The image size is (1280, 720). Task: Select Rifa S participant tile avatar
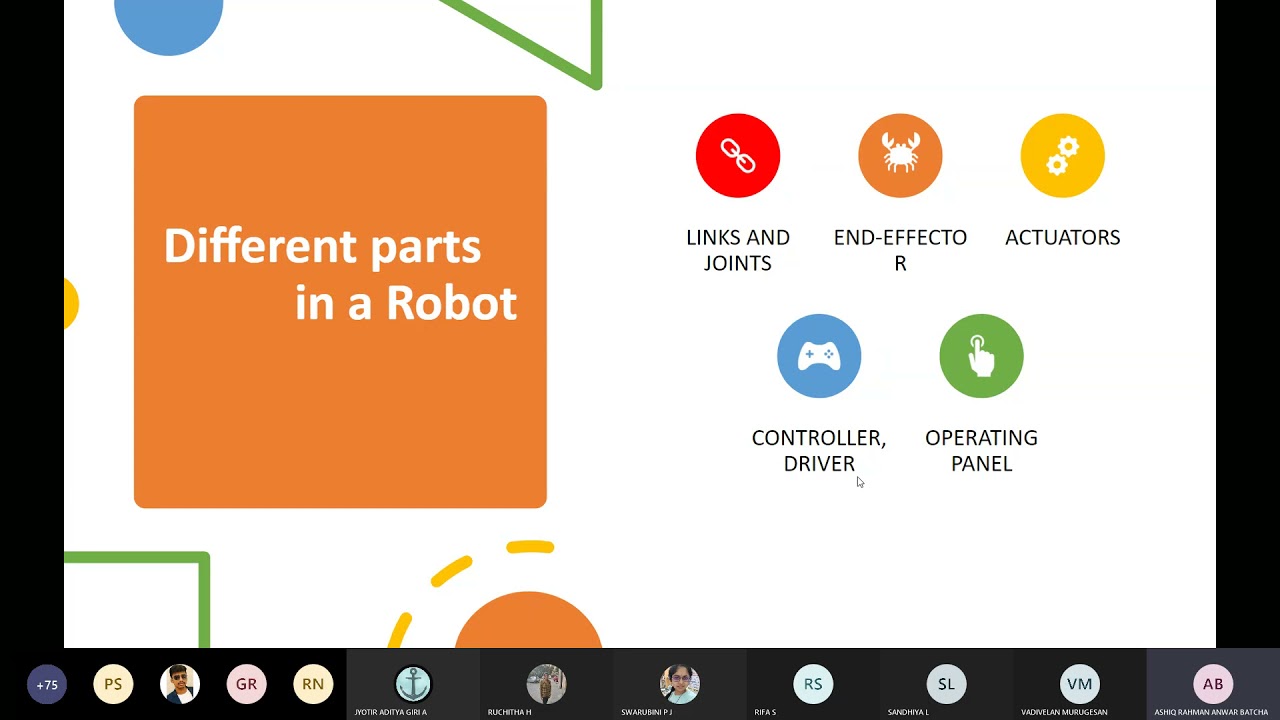pos(813,685)
